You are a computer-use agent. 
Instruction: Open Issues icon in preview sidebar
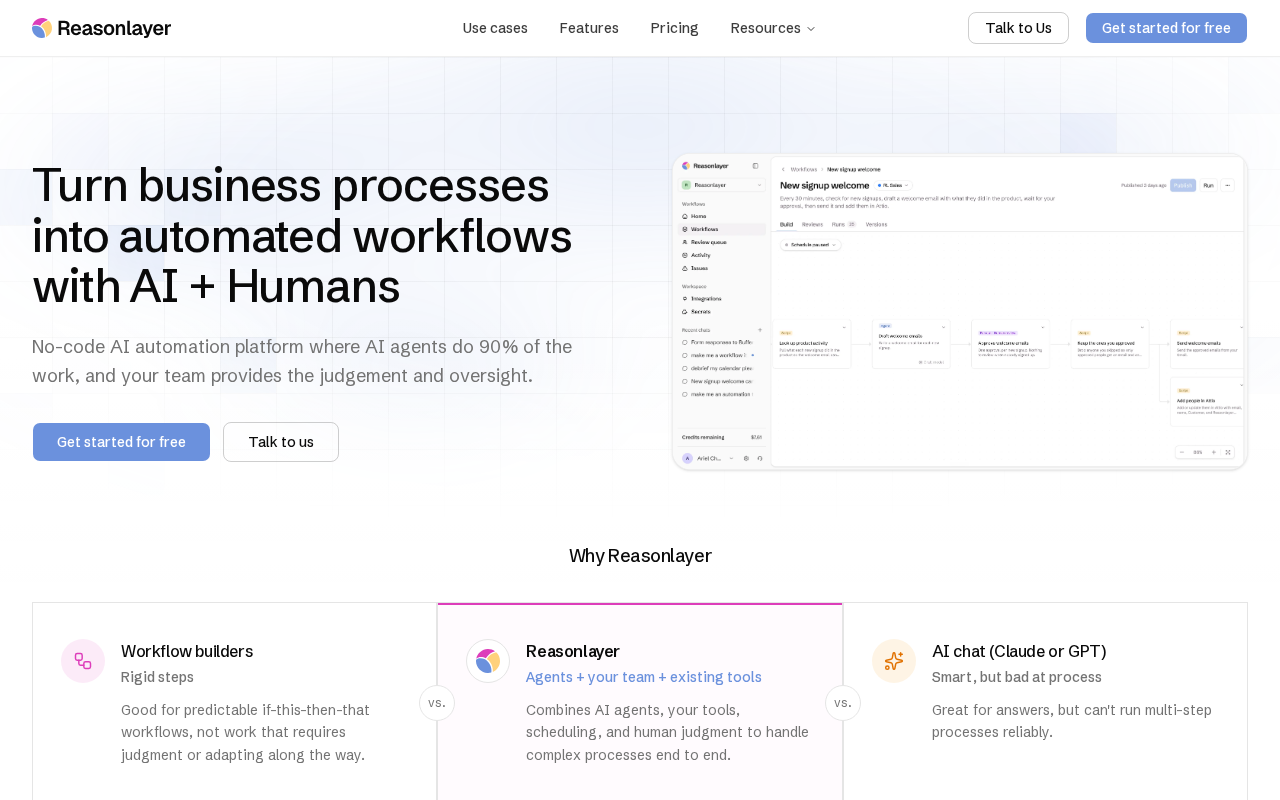pos(685,268)
